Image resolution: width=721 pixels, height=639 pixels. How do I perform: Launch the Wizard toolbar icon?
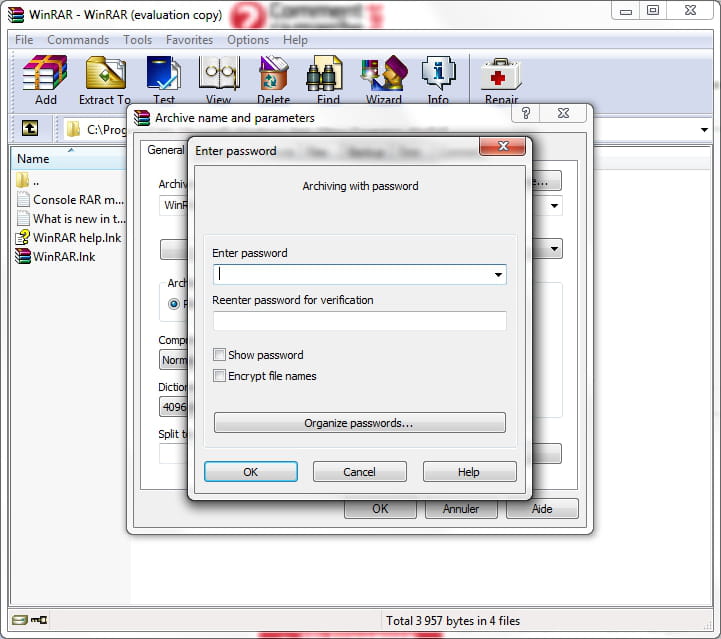click(x=384, y=73)
